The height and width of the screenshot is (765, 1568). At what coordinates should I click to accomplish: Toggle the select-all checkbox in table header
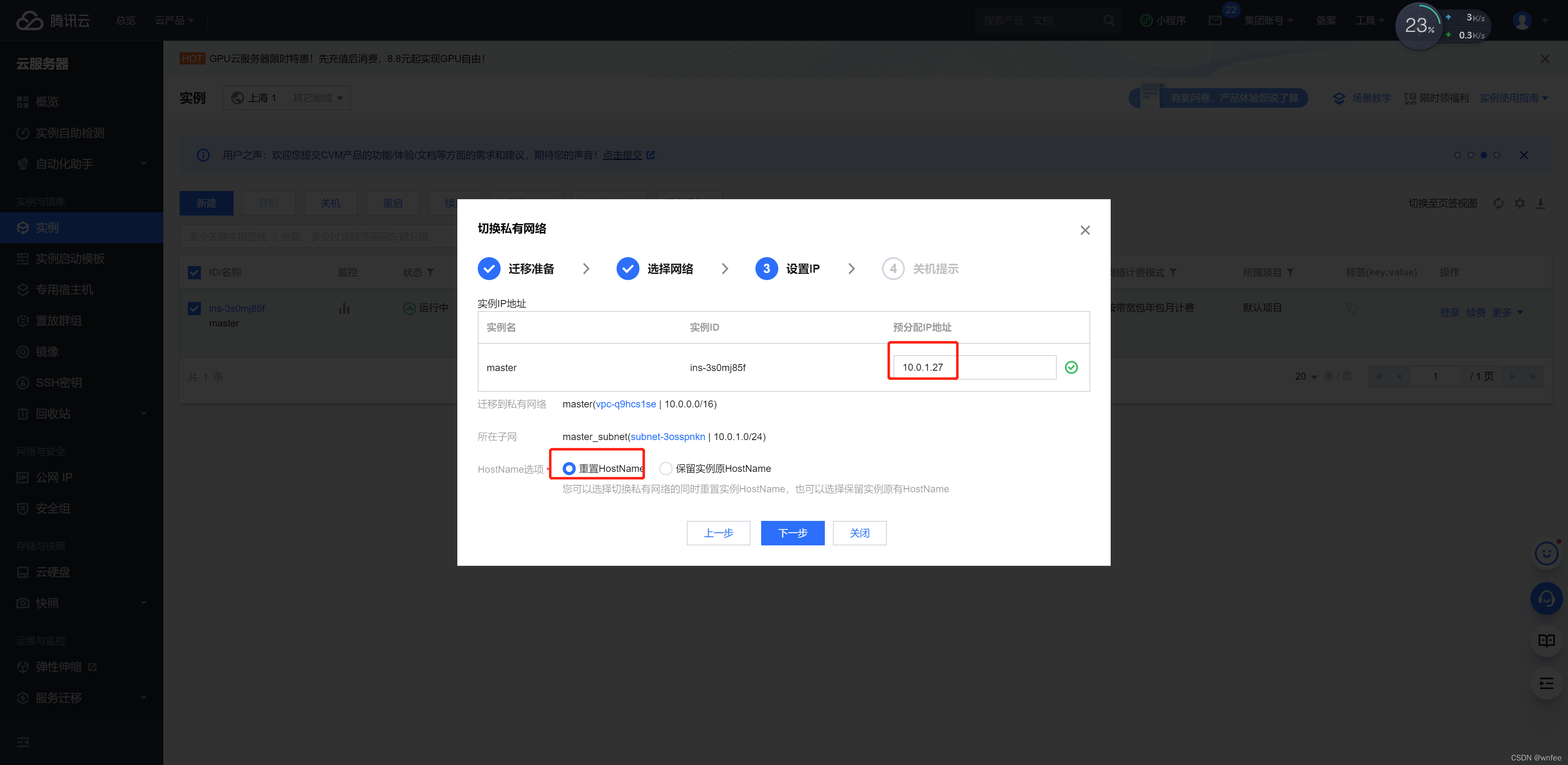[x=194, y=272]
